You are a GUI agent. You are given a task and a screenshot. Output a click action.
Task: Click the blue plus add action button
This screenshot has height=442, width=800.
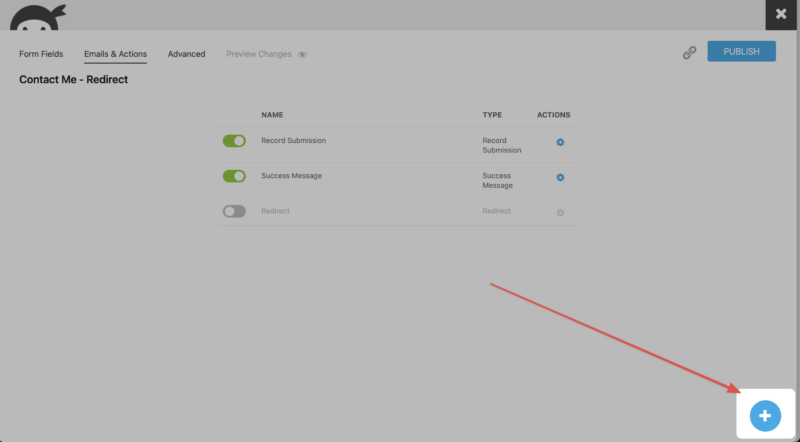(765, 415)
